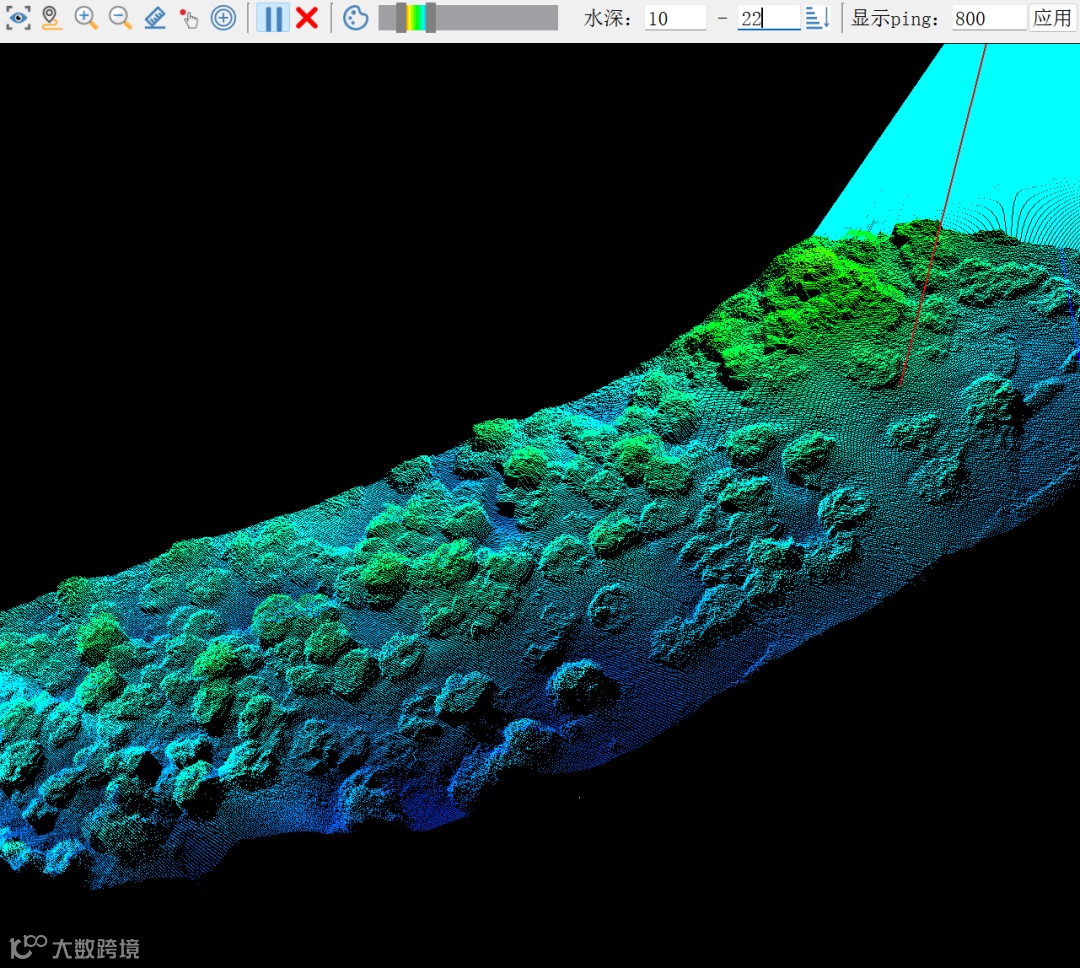Viewport: 1080px width, 968px height.
Task: Click the circled plus icon
Action: (x=223, y=18)
